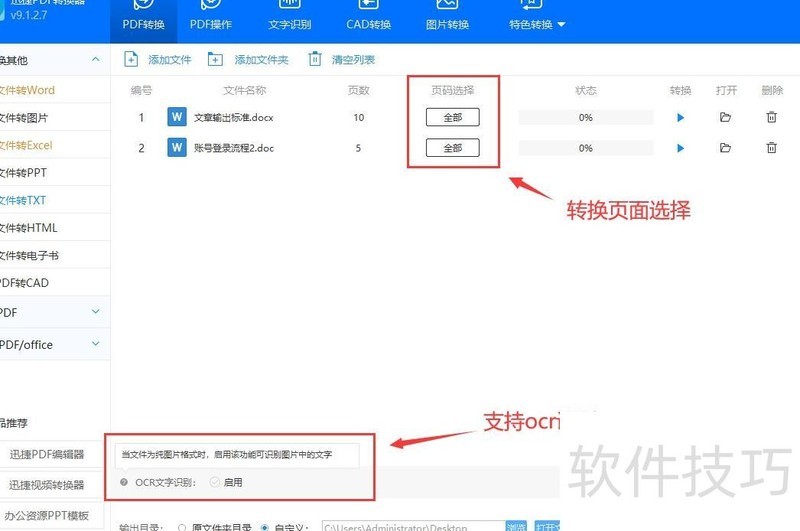The image size is (800, 531).
Task: Open 迅捷PDF编辑器 recommendation button
Action: [x=55, y=455]
